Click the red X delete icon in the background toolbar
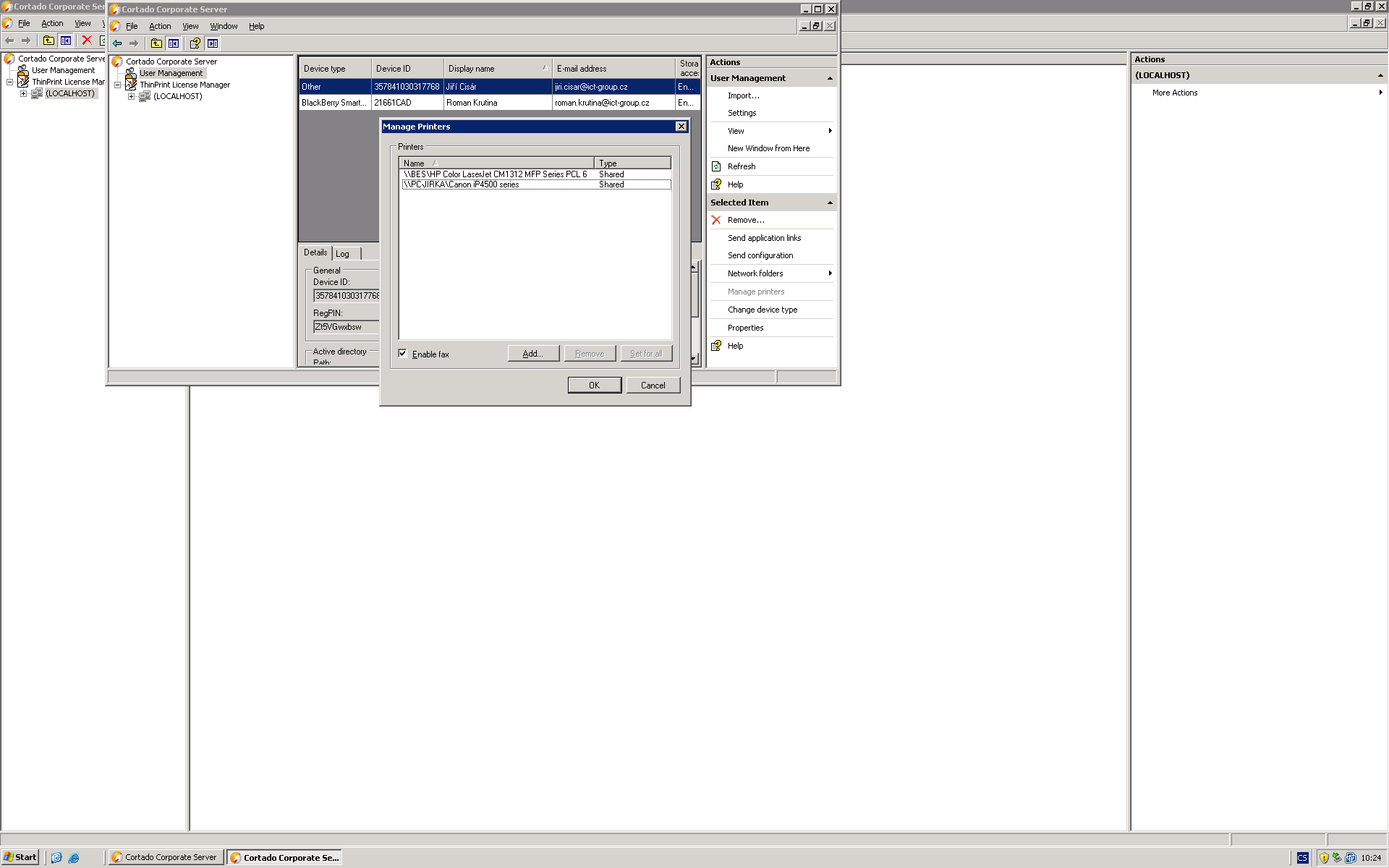Image resolution: width=1389 pixels, height=868 pixels. pyautogui.click(x=87, y=41)
